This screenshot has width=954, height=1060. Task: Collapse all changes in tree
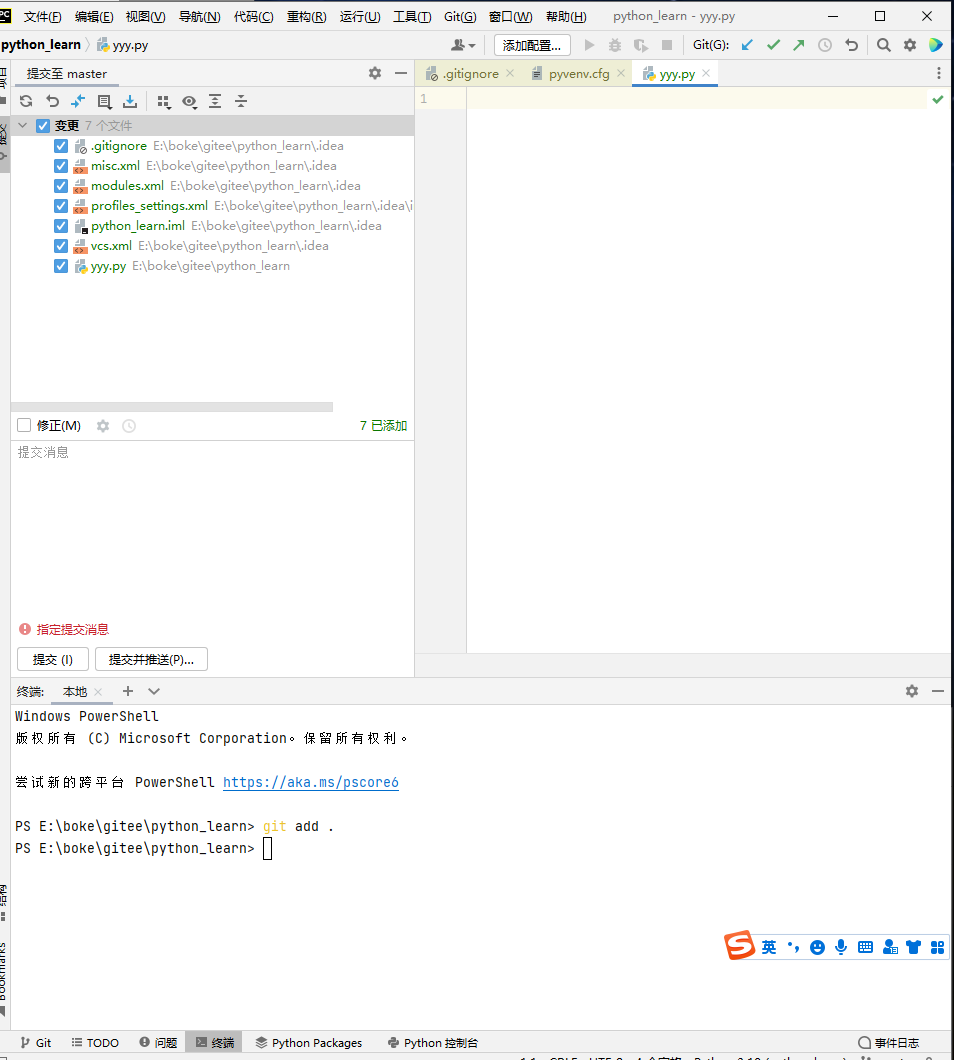pyautogui.click(x=241, y=101)
